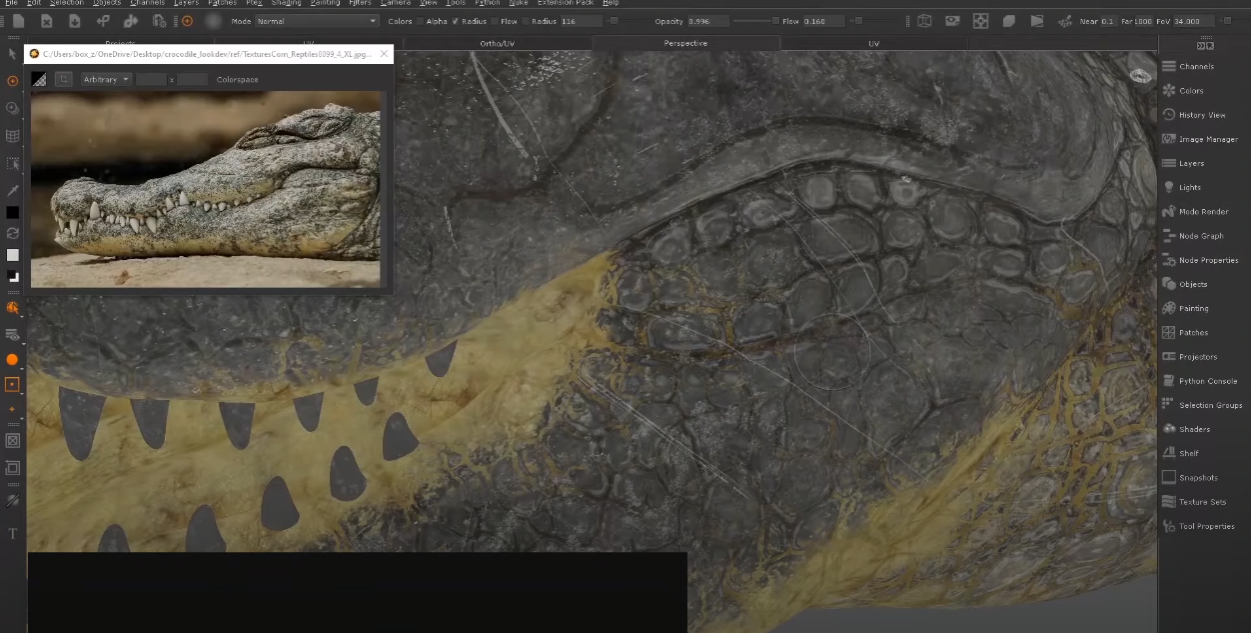Close the crocodile reference image viewer

tap(384, 54)
